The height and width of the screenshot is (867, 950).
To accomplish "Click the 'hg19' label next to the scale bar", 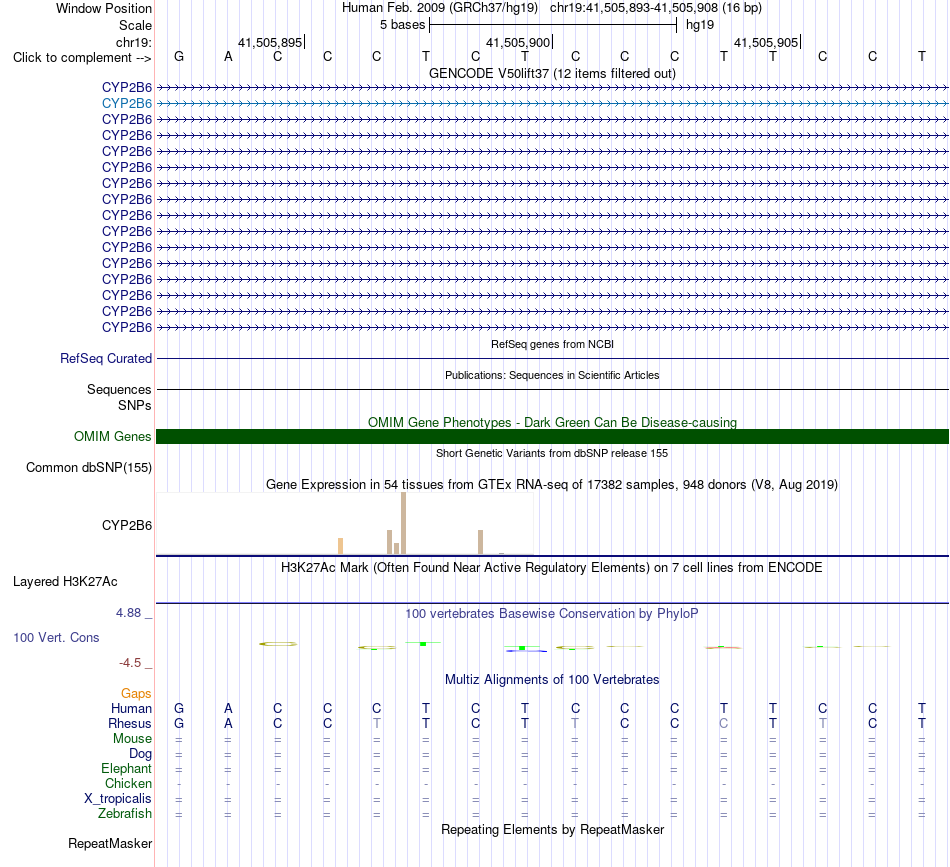I will [x=700, y=25].
